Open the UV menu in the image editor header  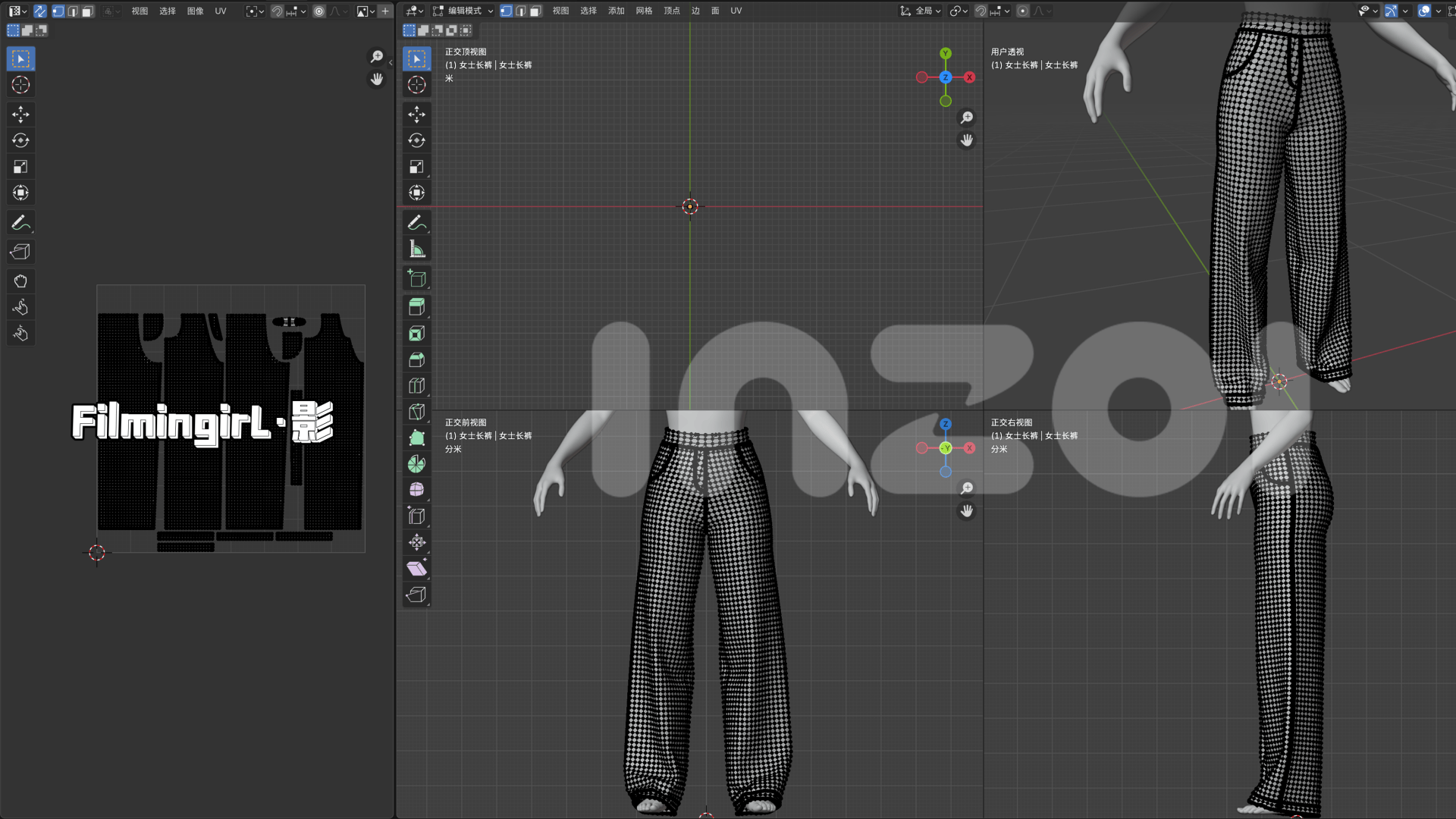click(221, 11)
